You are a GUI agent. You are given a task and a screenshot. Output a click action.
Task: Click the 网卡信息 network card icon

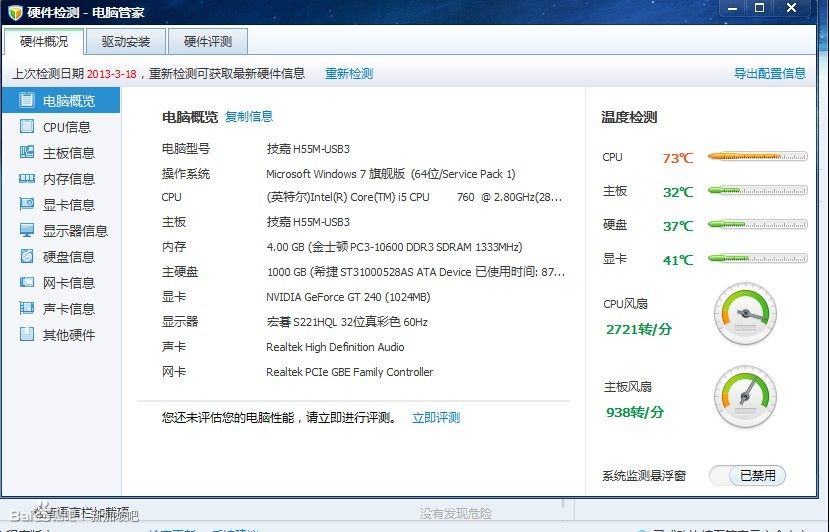coord(26,282)
